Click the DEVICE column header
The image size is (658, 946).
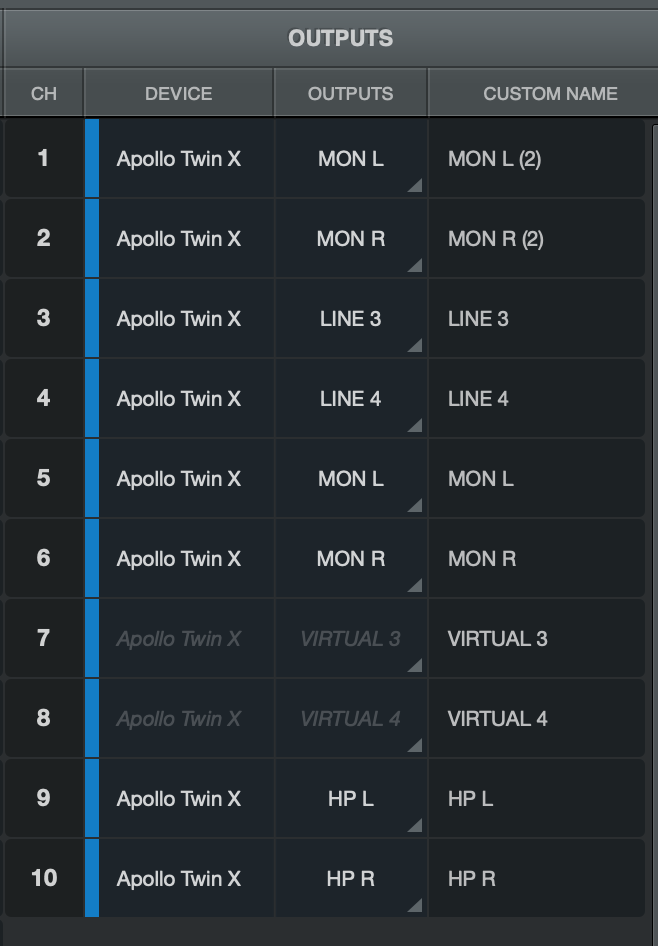coord(178,94)
